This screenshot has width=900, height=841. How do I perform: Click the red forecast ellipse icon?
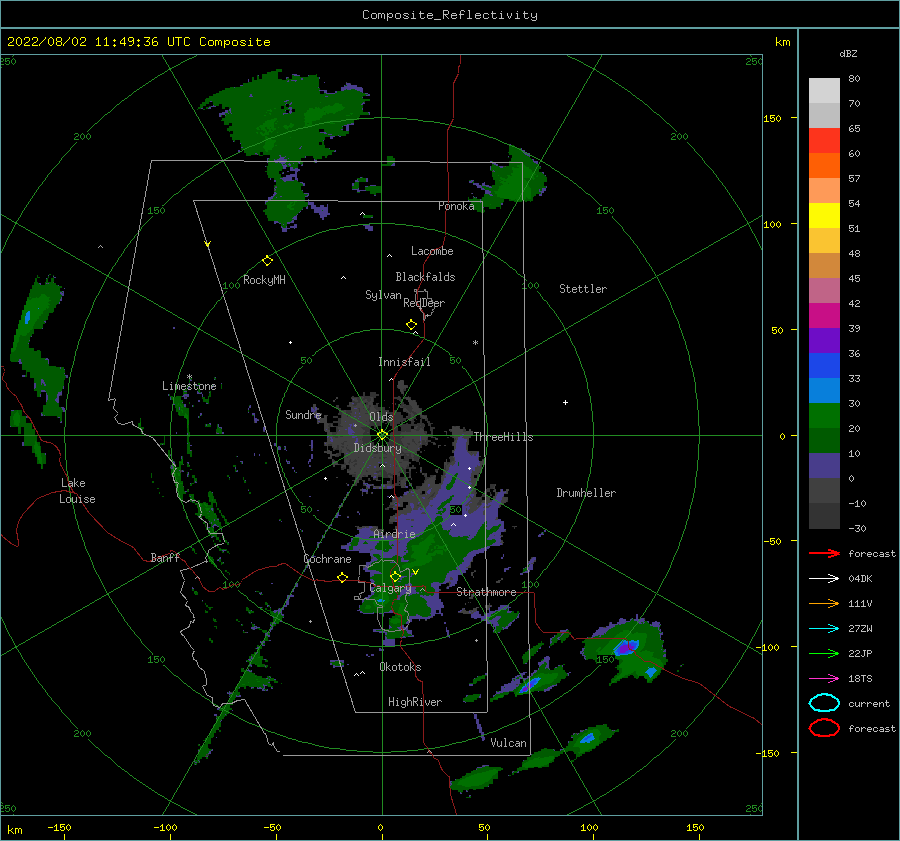pos(824,728)
